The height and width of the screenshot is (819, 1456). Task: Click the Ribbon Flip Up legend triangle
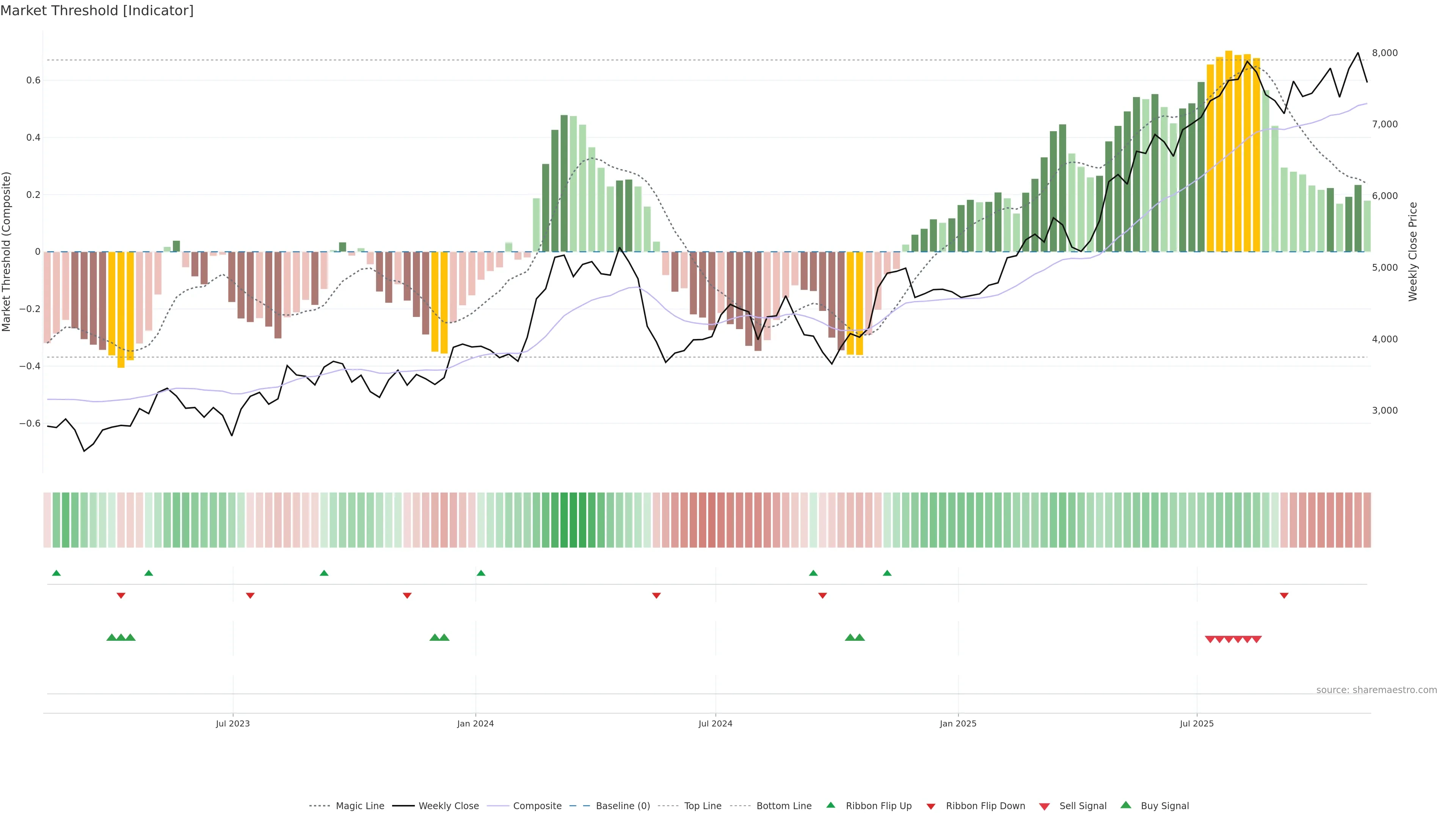coord(830,805)
